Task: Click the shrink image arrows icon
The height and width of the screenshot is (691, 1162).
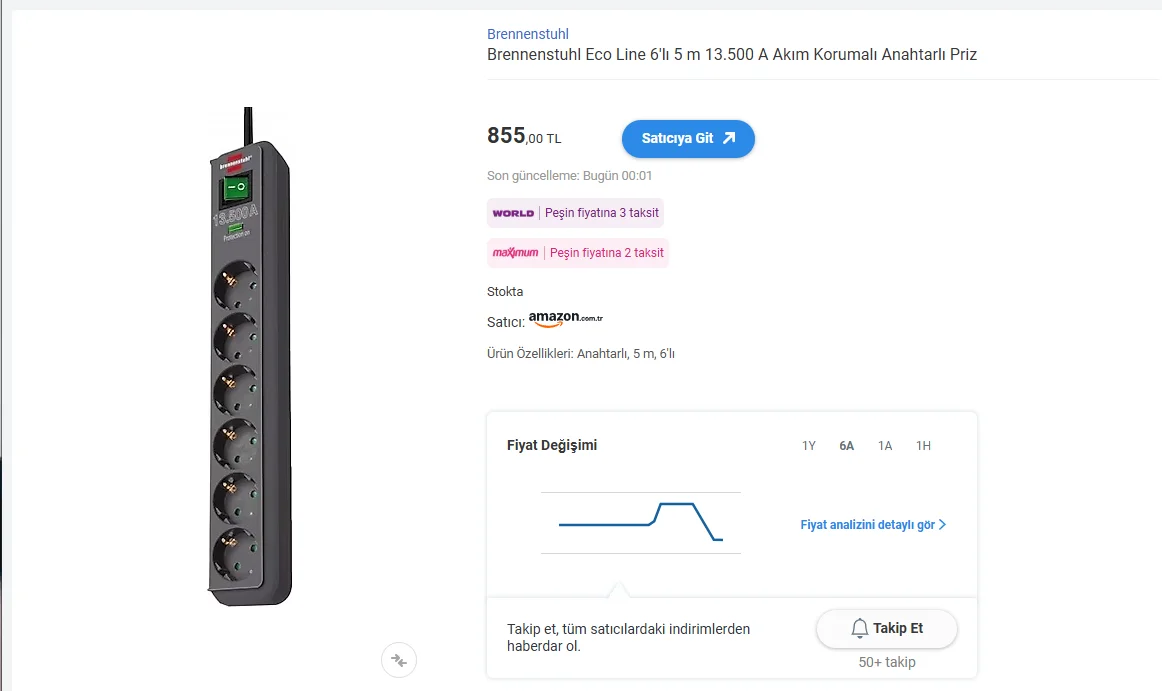Action: [399, 660]
